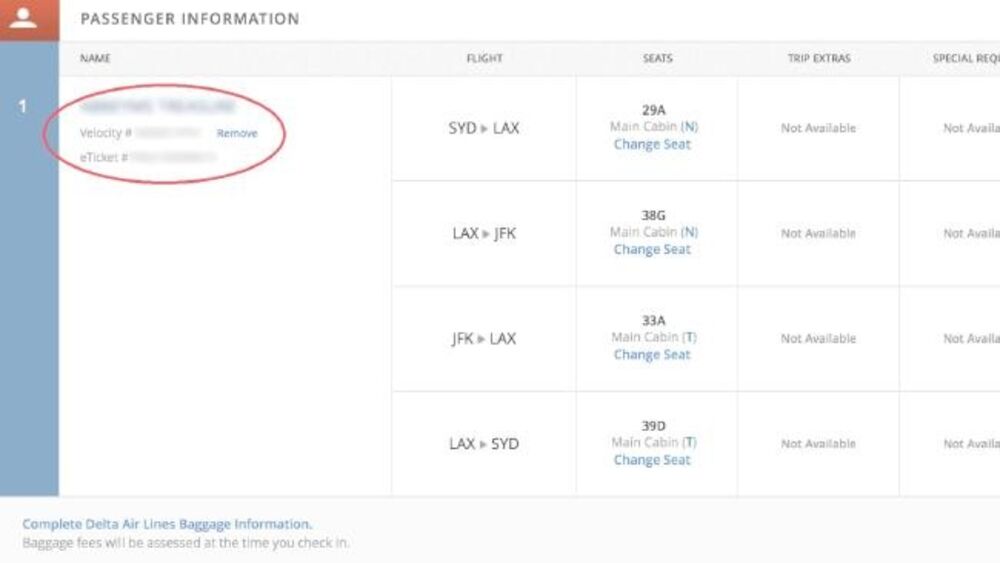Click the arrow icon between LAX and SYD
The height and width of the screenshot is (563, 1000).
point(484,444)
